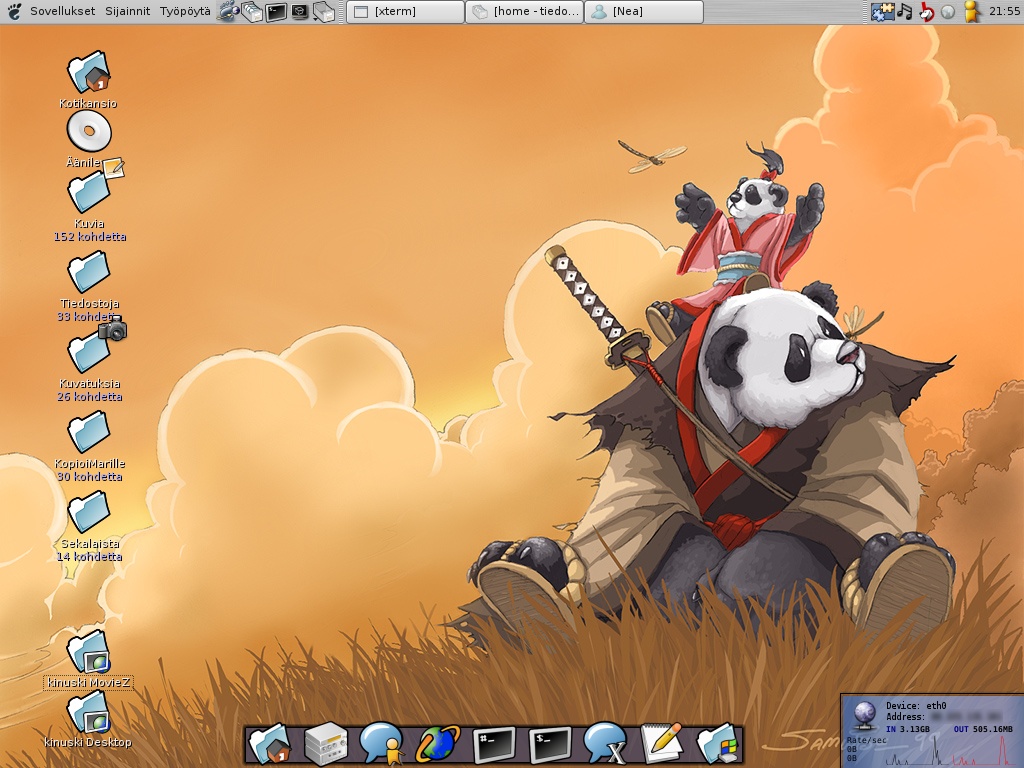Click the GNOME foot logo in panel
The image size is (1024, 768).
pyautogui.click(x=14, y=11)
